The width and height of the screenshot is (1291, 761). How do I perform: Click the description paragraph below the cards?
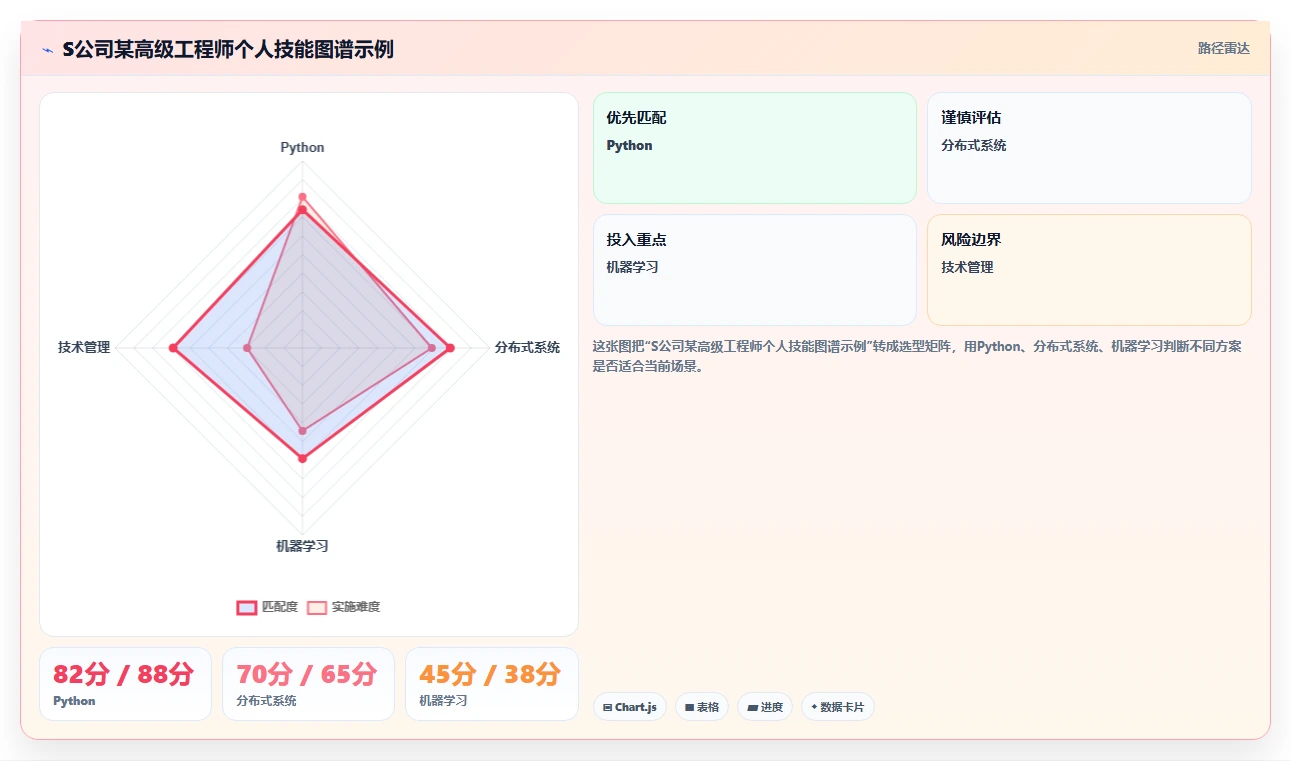[x=919, y=356]
